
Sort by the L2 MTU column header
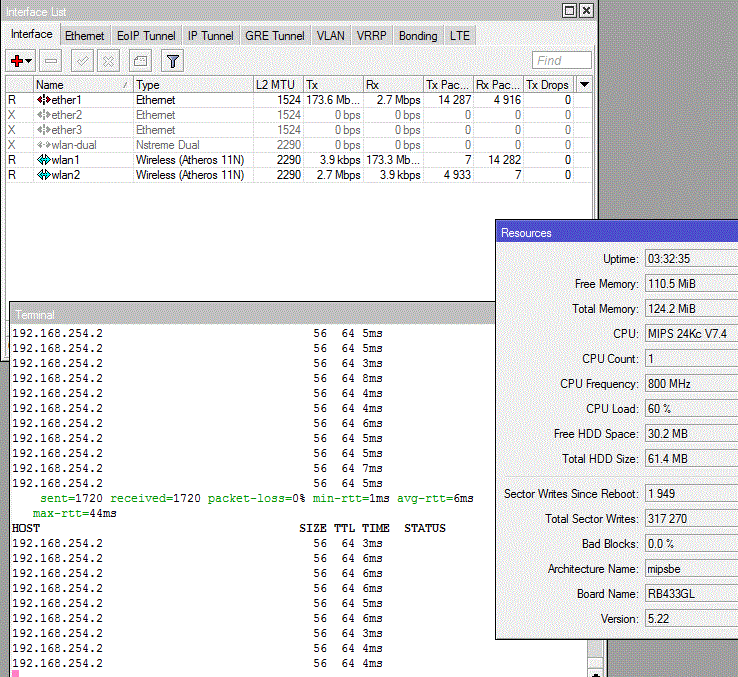(x=278, y=85)
